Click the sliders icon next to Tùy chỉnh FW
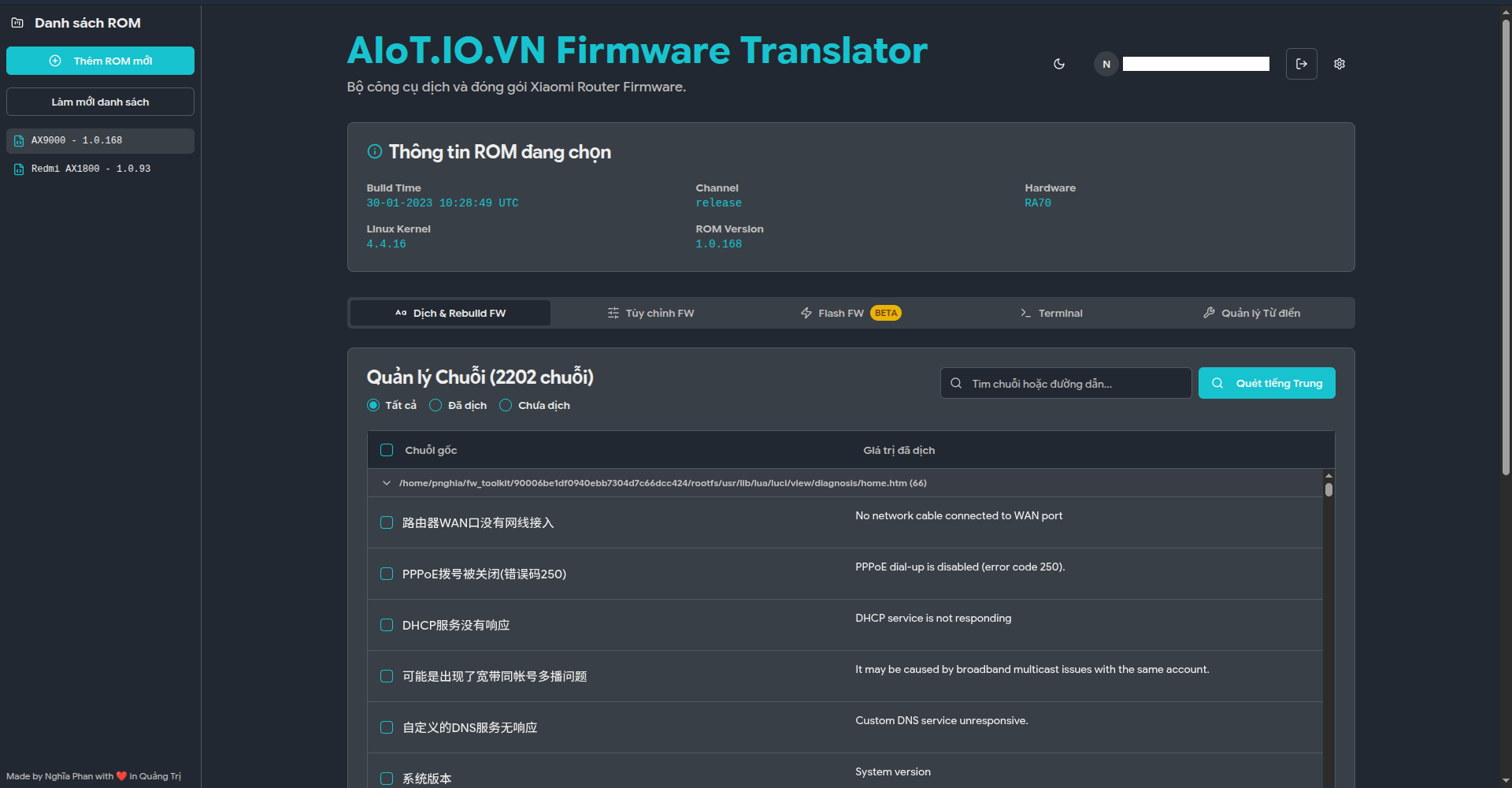1512x788 pixels. (x=612, y=313)
